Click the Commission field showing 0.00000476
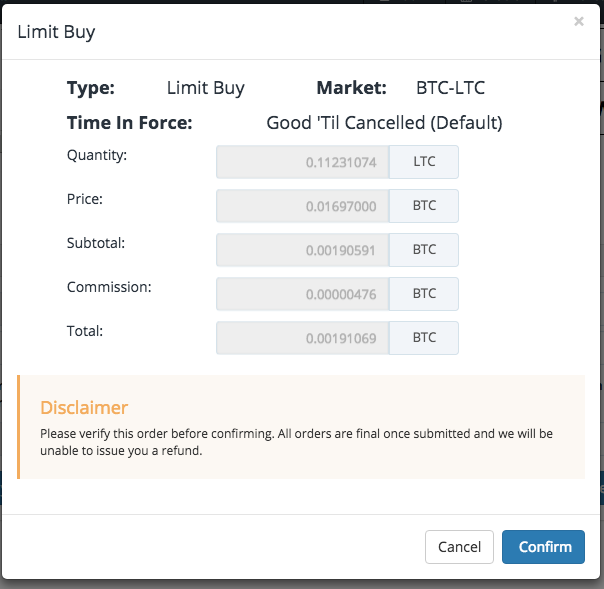604x589 pixels. tap(303, 294)
